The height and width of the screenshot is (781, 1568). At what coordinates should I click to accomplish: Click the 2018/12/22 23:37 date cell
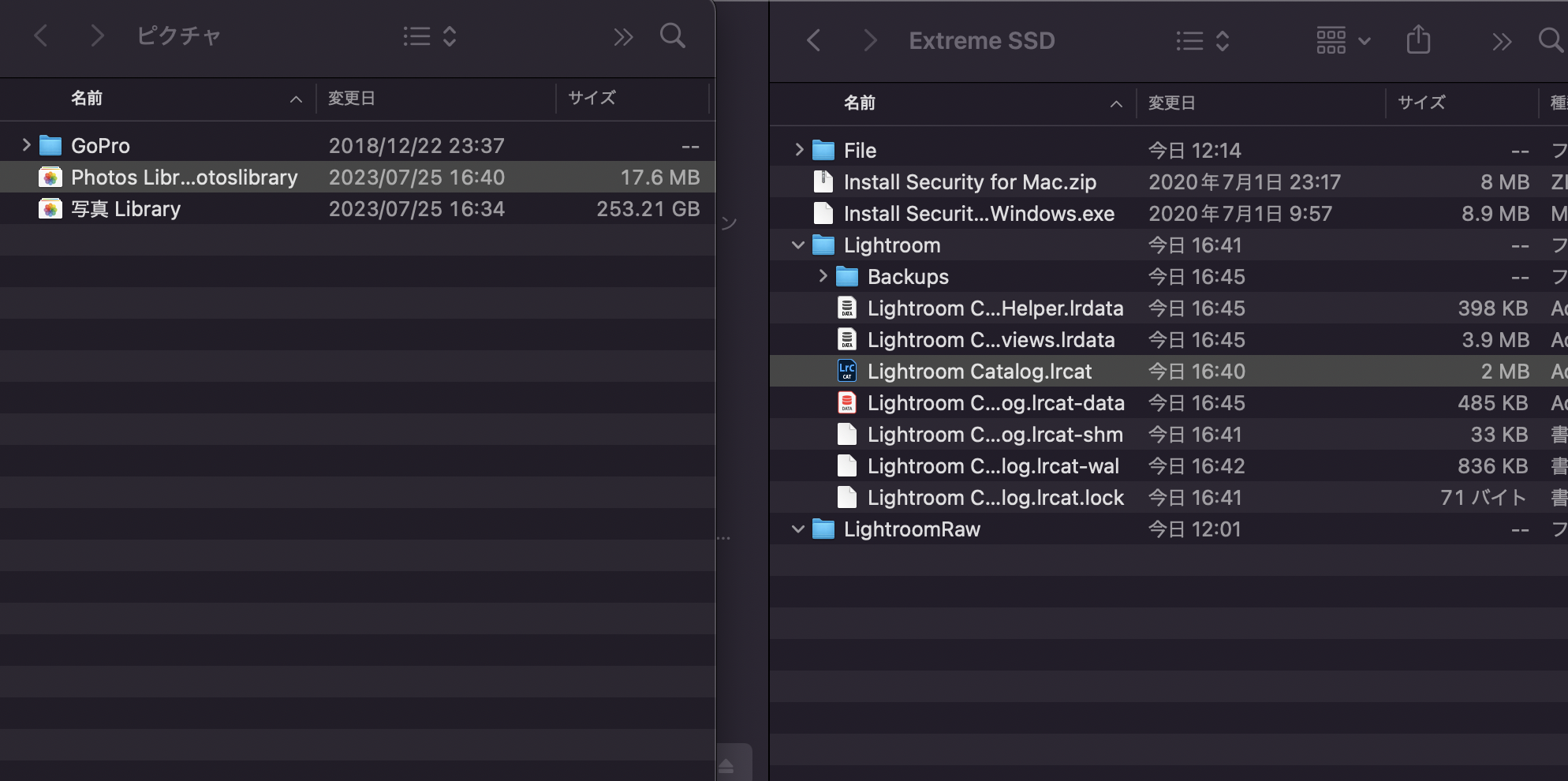pyautogui.click(x=416, y=146)
